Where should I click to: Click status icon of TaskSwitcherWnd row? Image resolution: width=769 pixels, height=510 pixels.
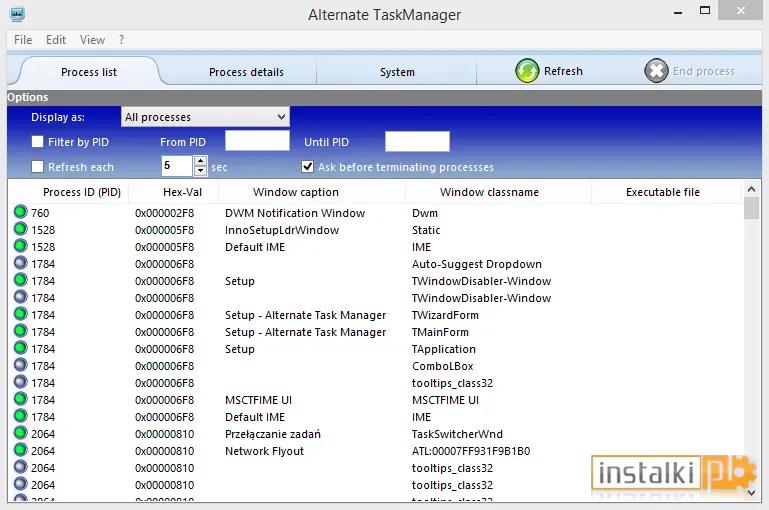[x=21, y=433]
